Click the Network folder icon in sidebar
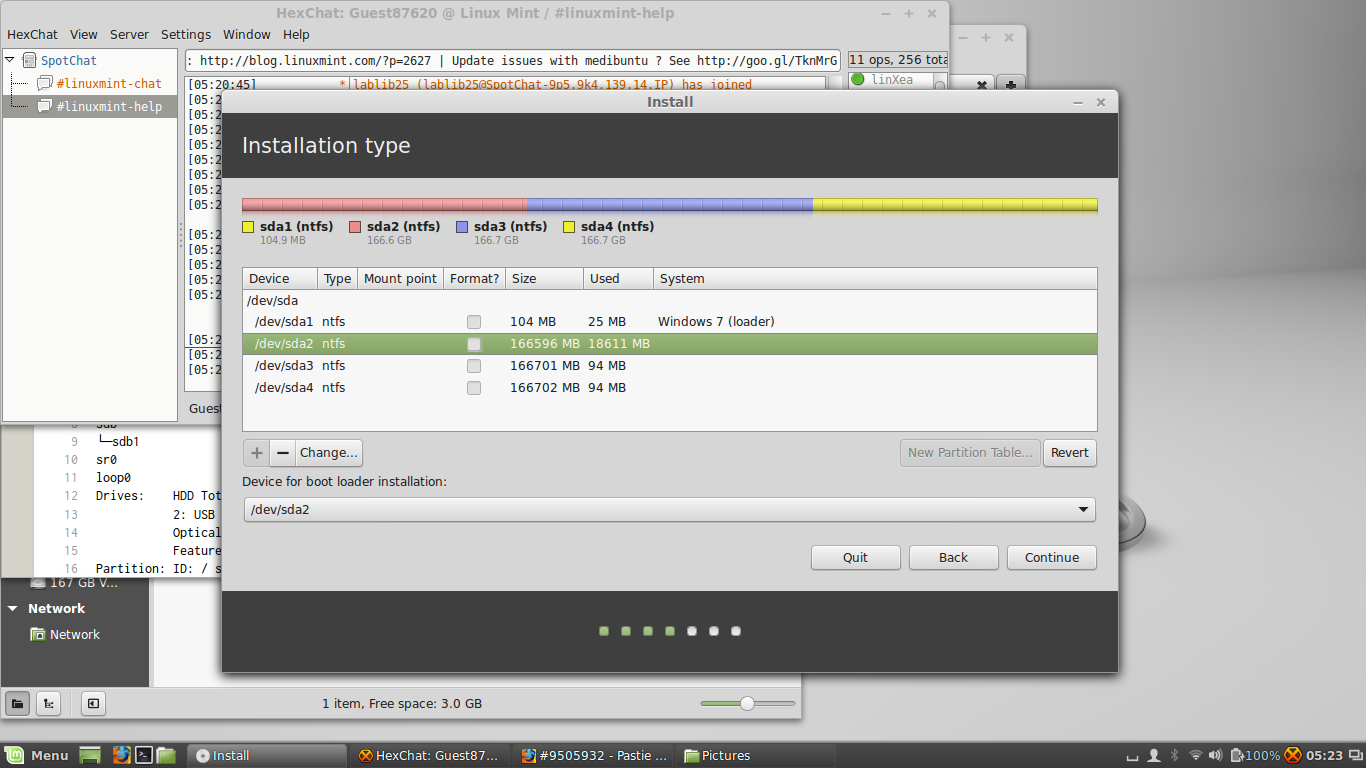 (x=38, y=634)
